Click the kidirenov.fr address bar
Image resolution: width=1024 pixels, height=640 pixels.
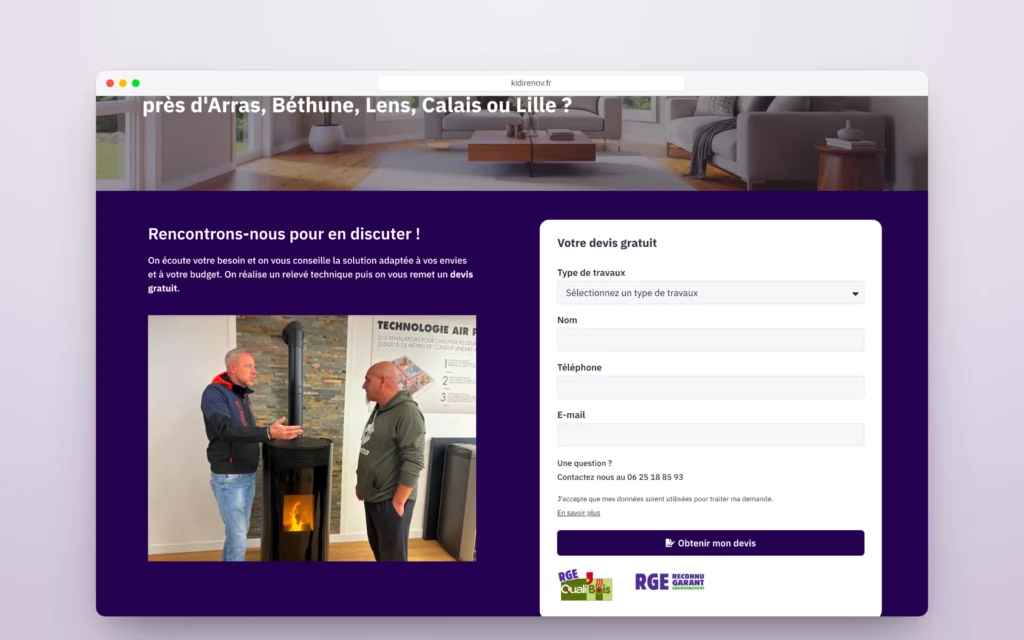pos(531,83)
